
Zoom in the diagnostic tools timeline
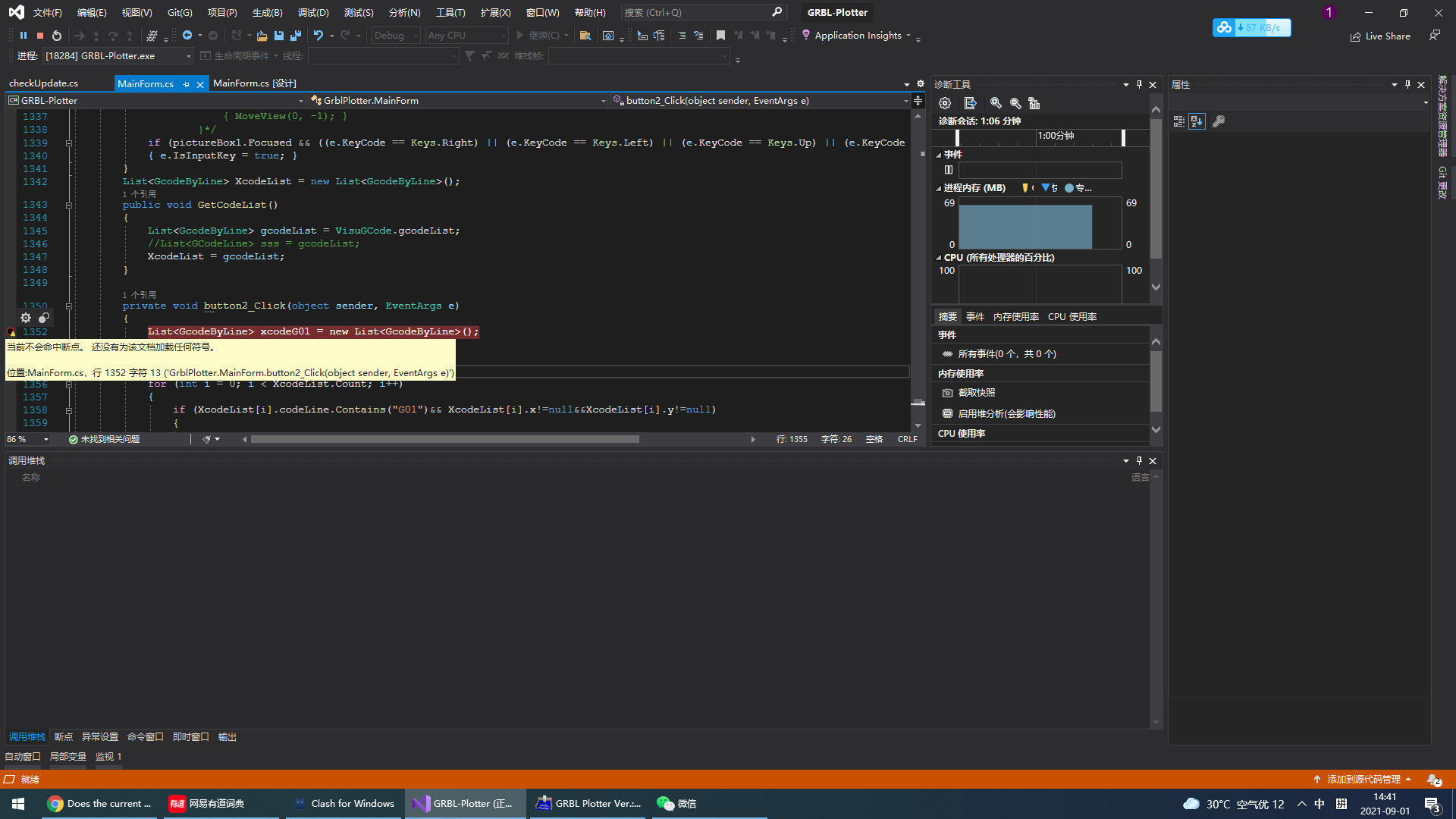(x=996, y=103)
